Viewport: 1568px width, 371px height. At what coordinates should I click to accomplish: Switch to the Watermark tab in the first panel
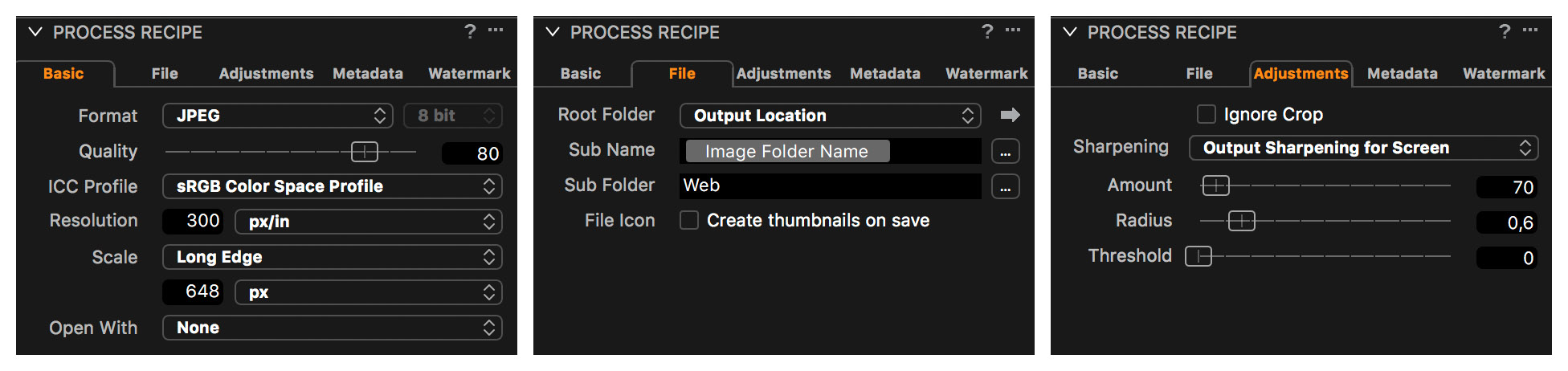pos(469,73)
